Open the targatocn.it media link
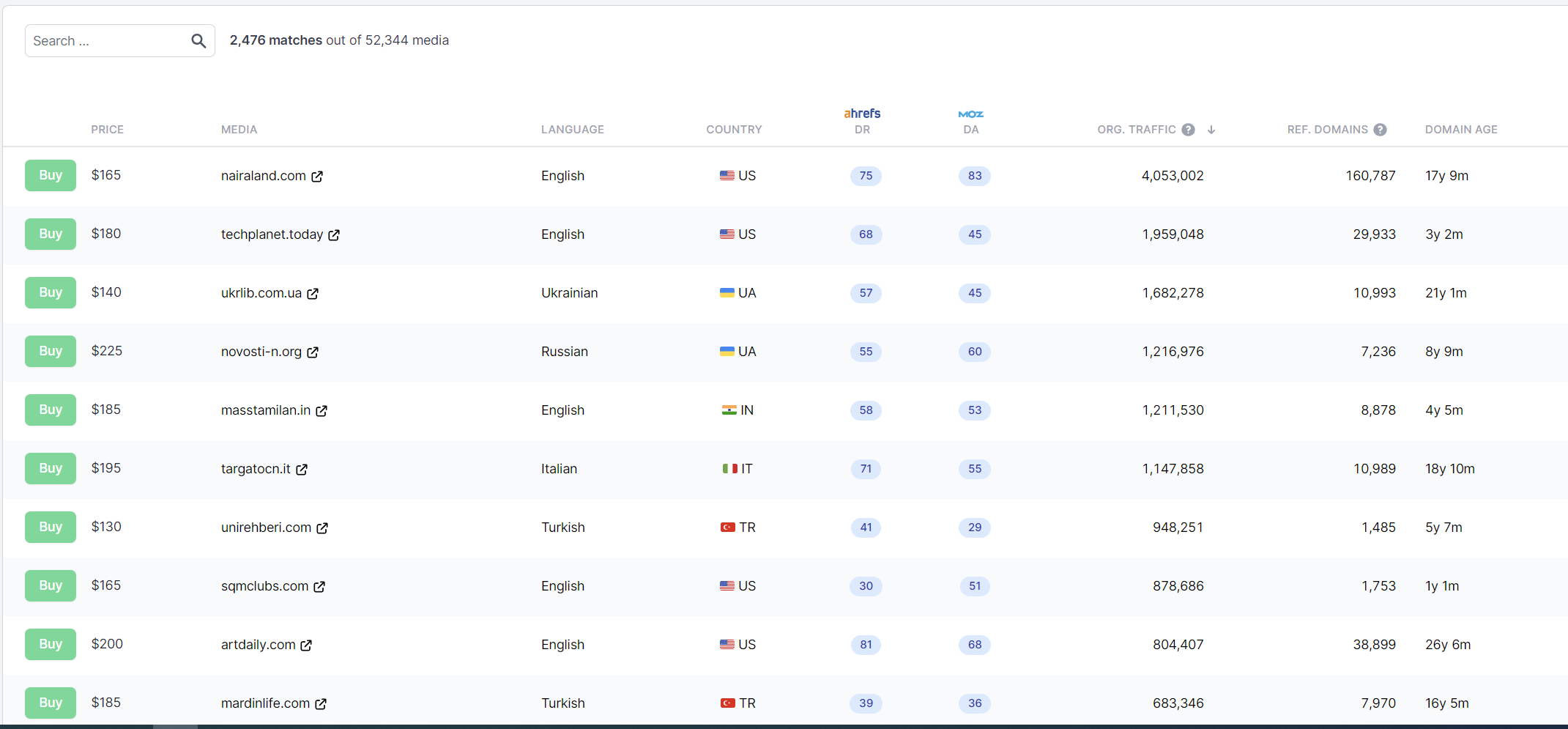1568x729 pixels. (256, 469)
